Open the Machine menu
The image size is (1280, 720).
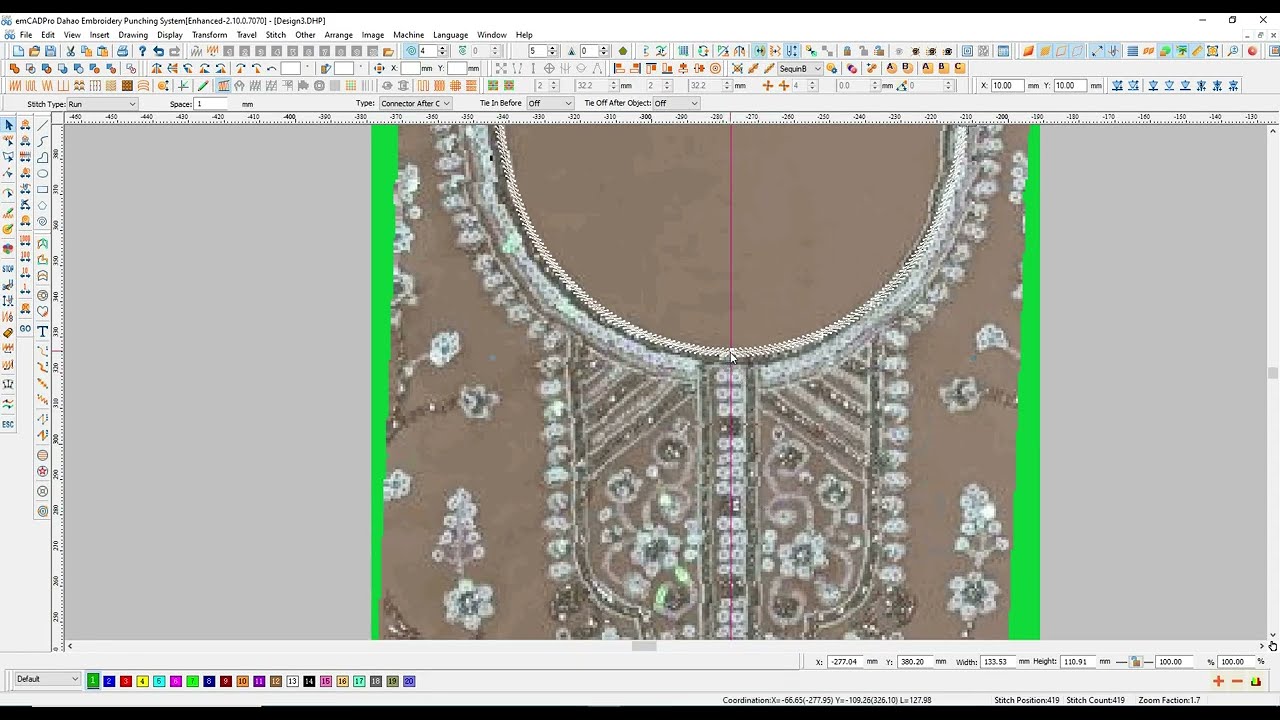coord(408,35)
